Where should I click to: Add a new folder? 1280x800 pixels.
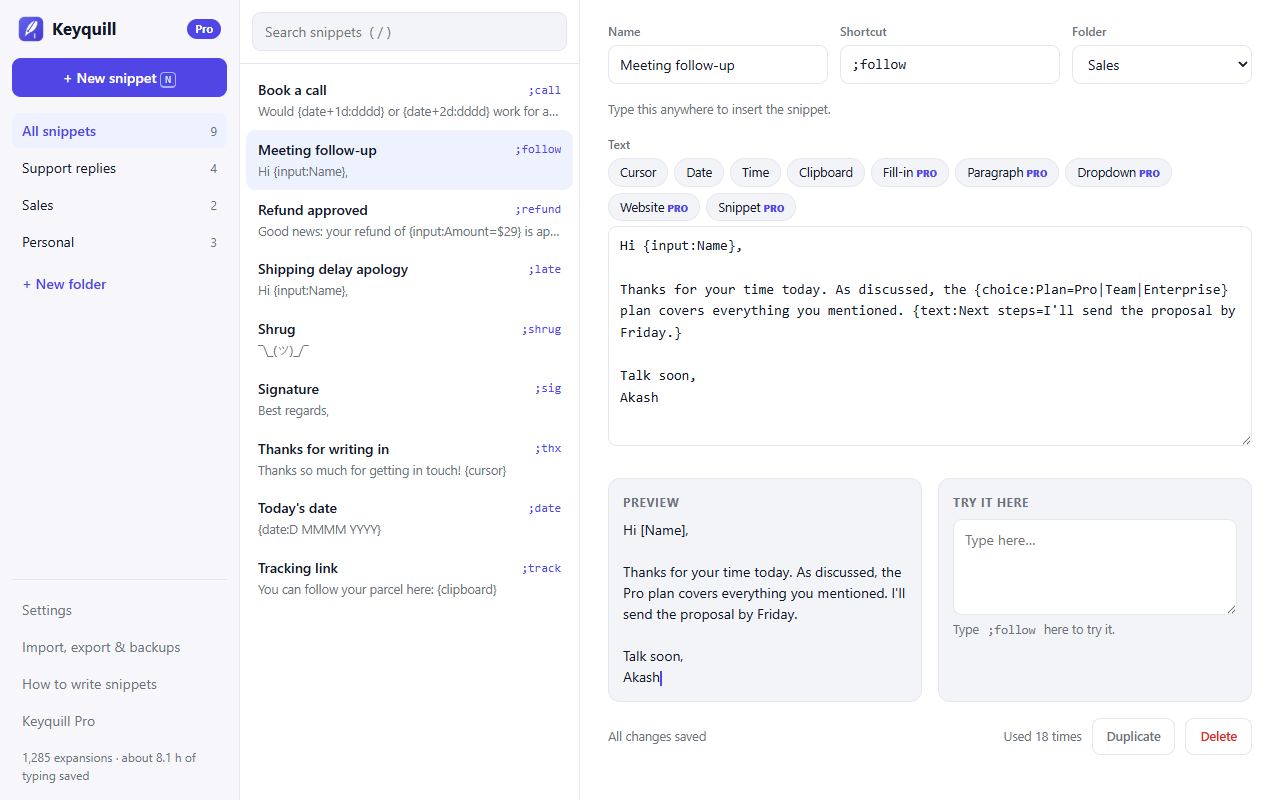tap(64, 284)
